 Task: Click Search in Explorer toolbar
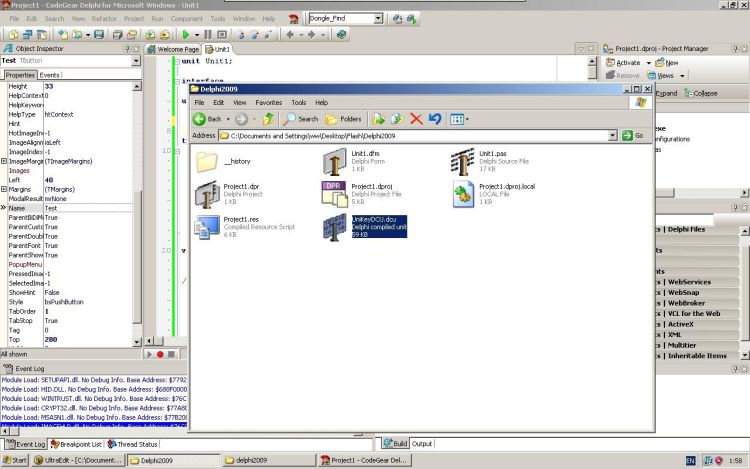pyautogui.click(x=300, y=119)
